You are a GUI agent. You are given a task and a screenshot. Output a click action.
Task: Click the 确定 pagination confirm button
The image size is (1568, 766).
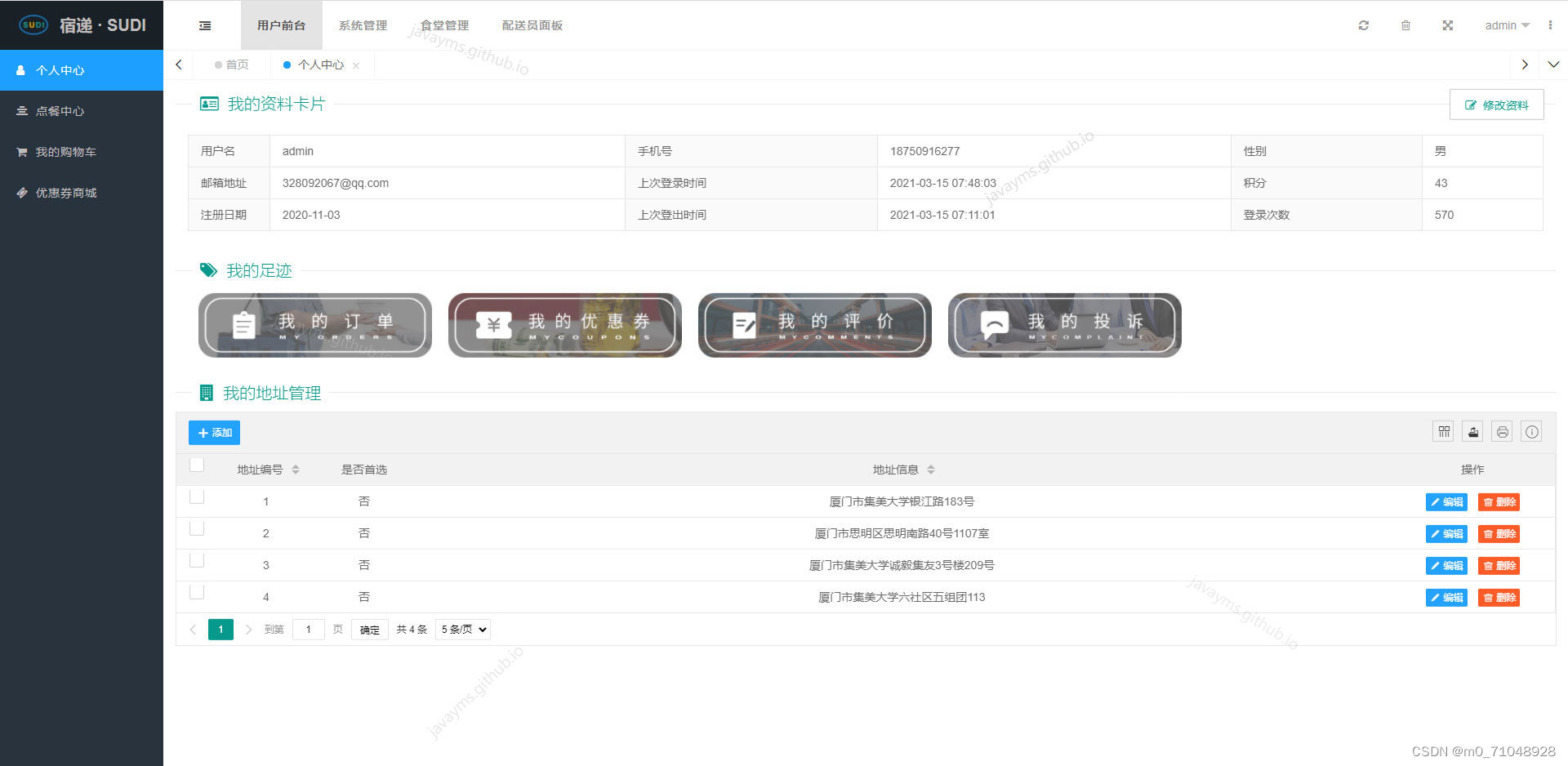pyautogui.click(x=370, y=630)
